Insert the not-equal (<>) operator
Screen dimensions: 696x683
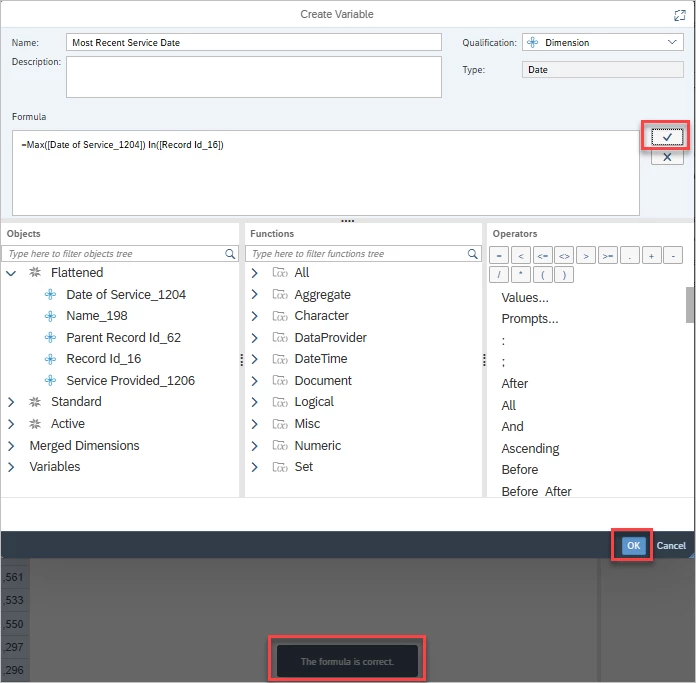564,256
